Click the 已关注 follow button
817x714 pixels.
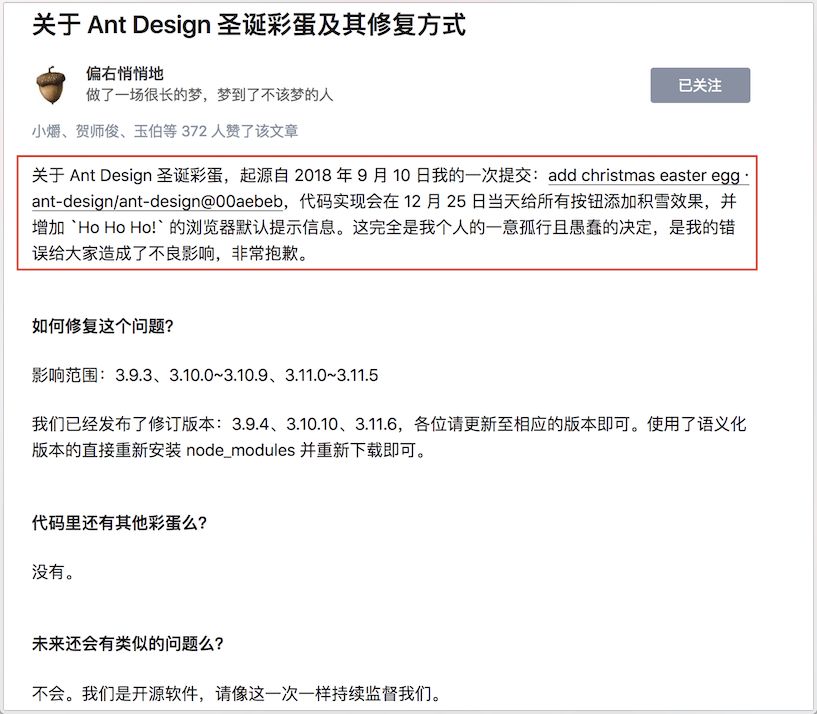click(x=700, y=85)
